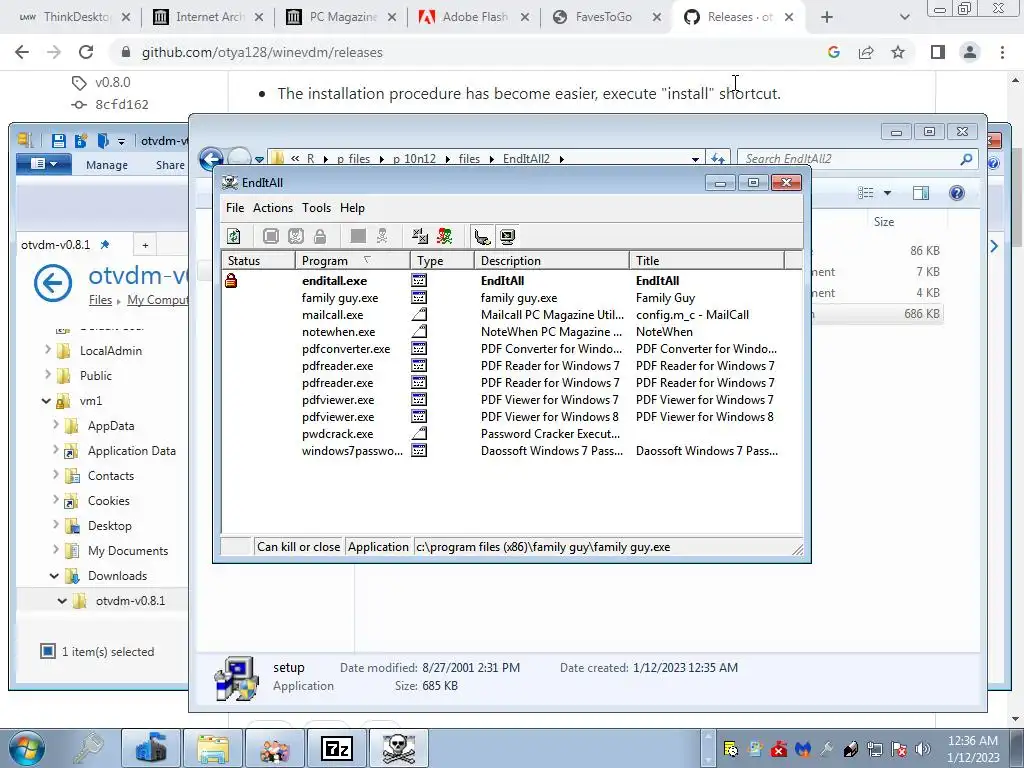The image size is (1024, 768).
Task: Expand the AppData folder in the tree
Action: tap(56, 425)
